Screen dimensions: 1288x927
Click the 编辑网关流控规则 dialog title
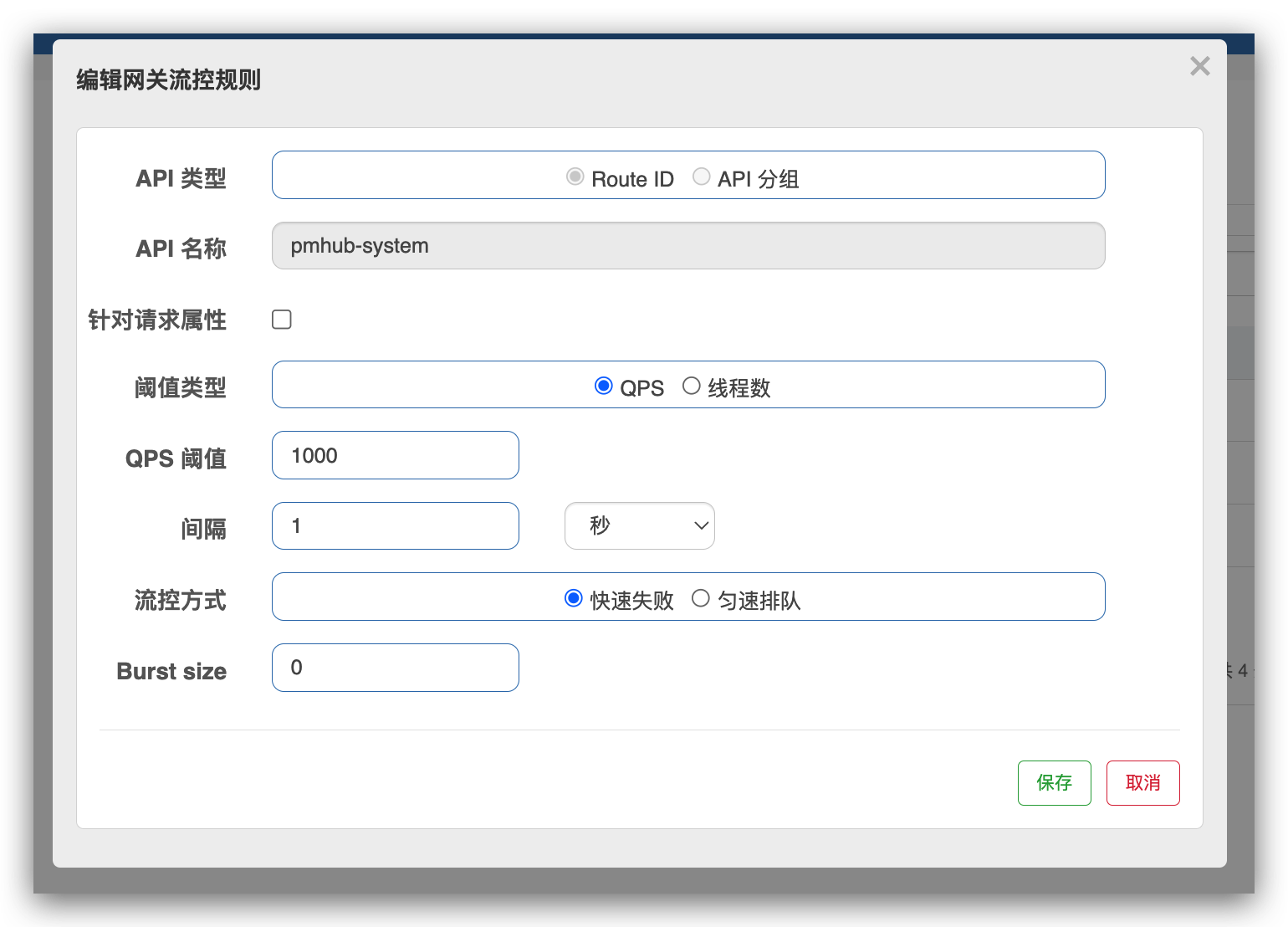(169, 80)
